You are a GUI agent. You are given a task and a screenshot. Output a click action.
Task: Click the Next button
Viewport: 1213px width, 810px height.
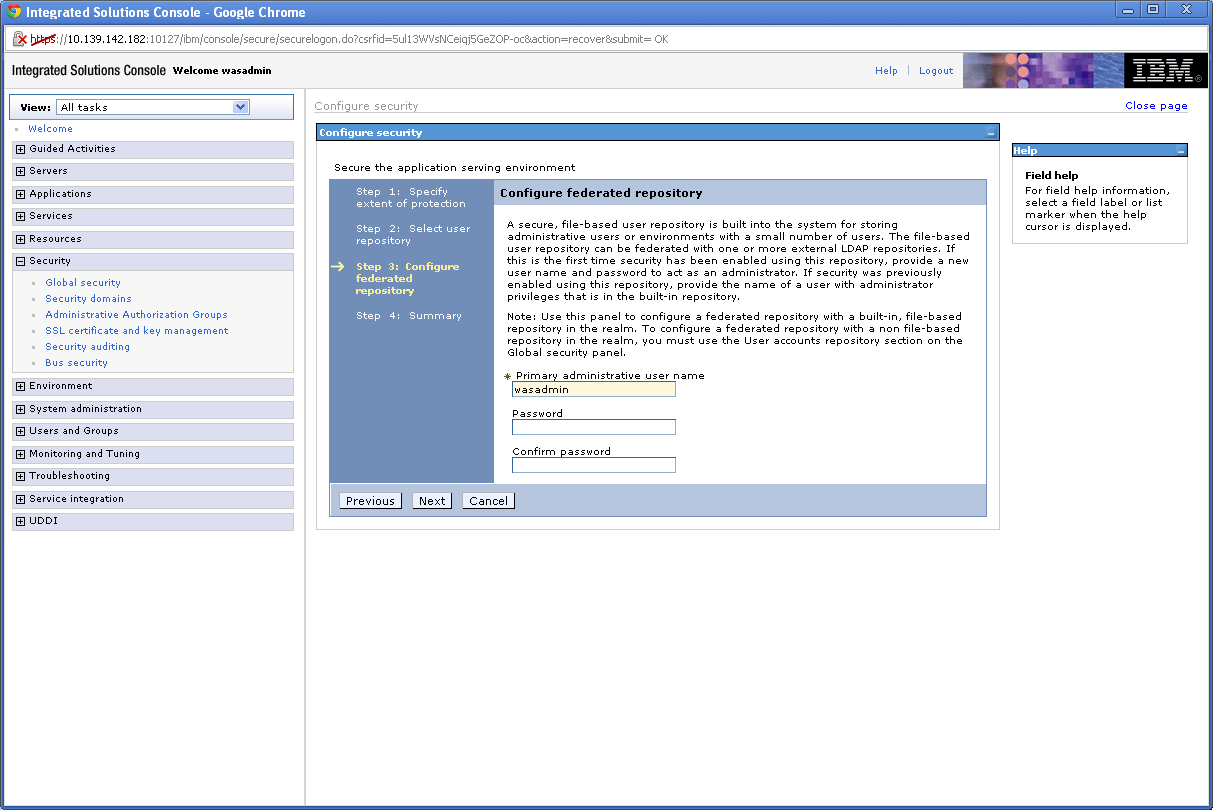click(x=432, y=501)
